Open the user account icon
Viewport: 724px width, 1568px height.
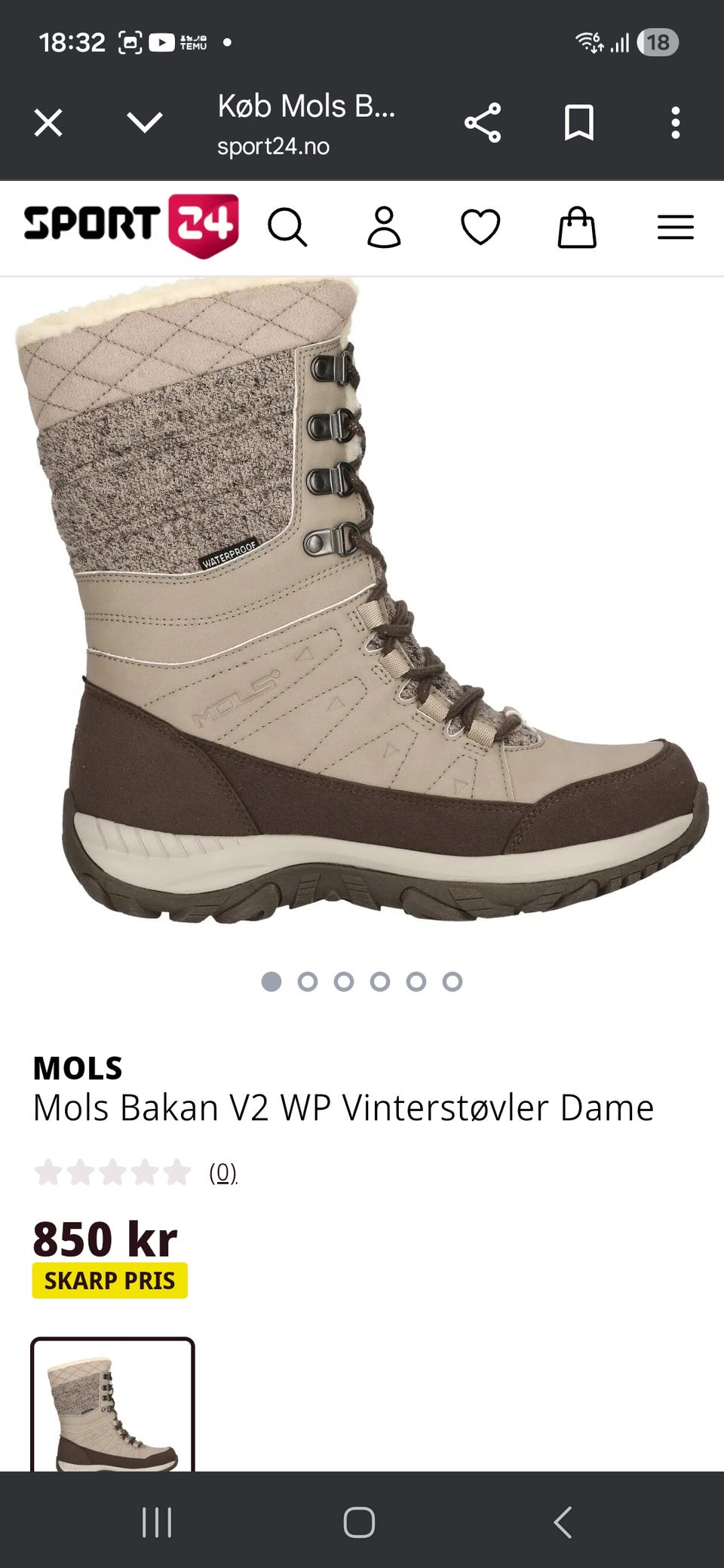click(384, 227)
